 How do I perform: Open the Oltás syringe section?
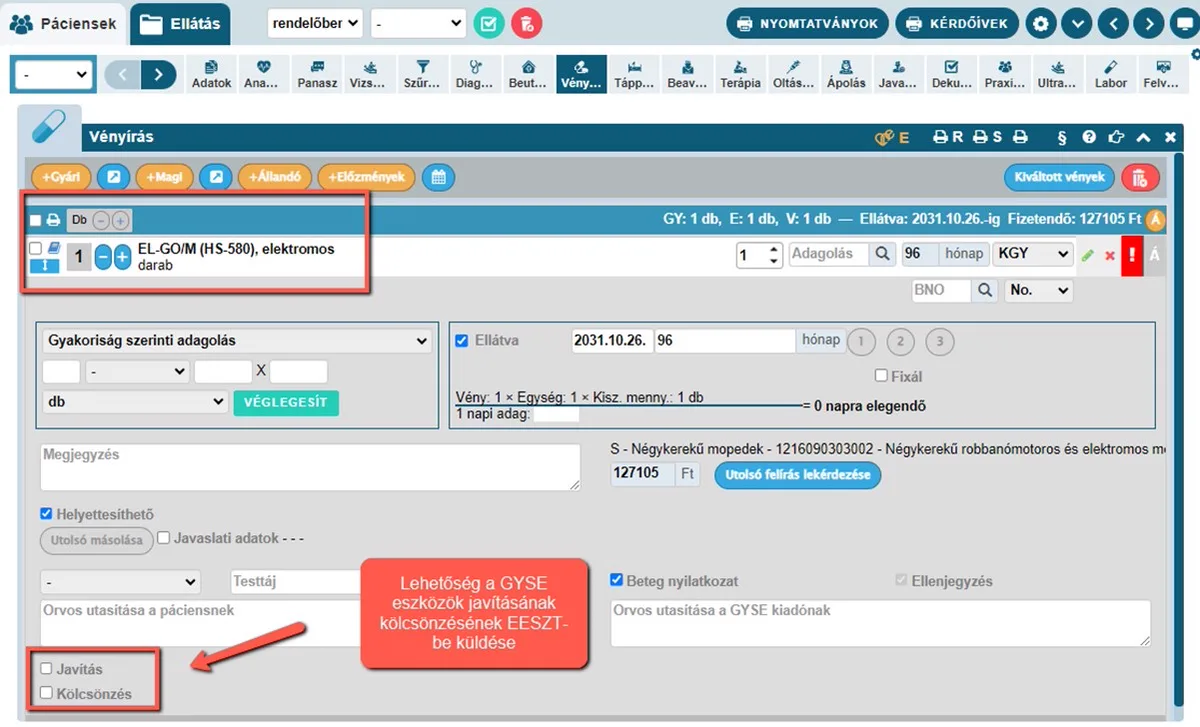[793, 74]
